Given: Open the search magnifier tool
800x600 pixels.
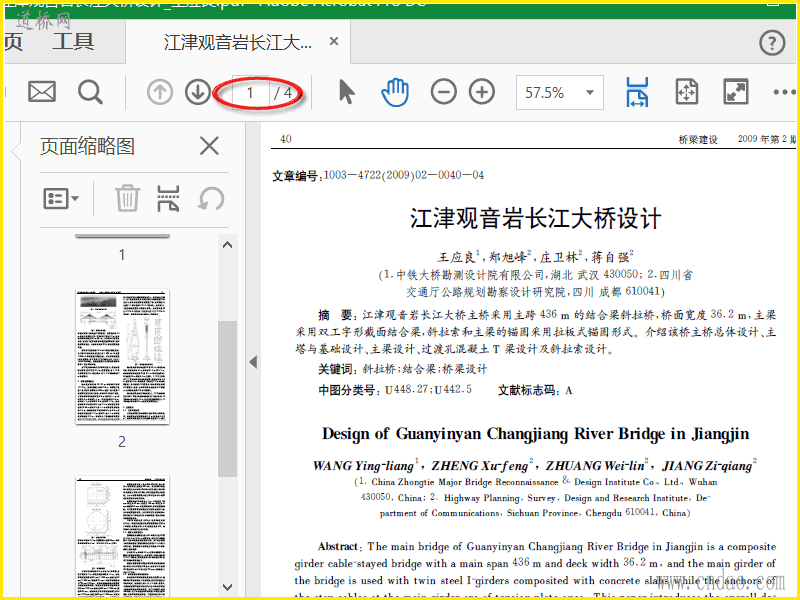Looking at the screenshot, I should pyautogui.click(x=90, y=92).
